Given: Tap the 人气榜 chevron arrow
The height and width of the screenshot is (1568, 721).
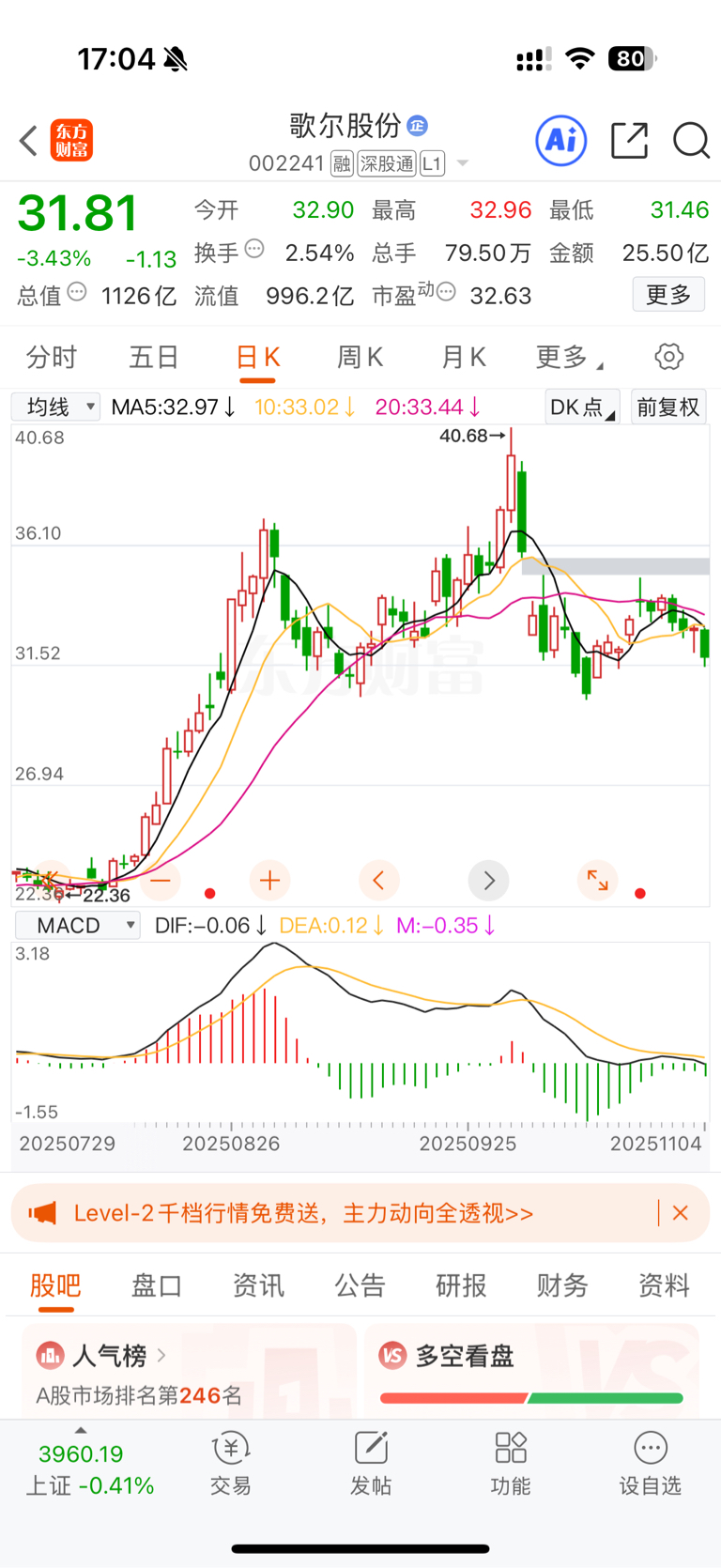Looking at the screenshot, I should tap(161, 1355).
